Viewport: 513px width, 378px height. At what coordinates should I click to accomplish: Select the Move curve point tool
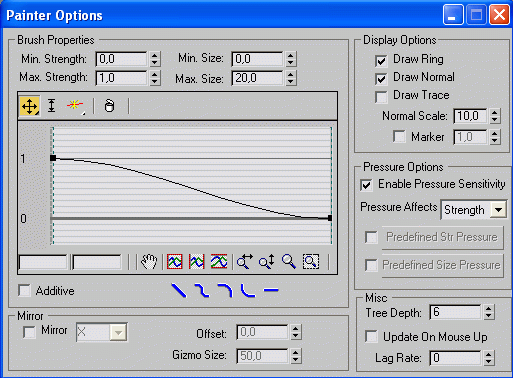(x=30, y=106)
